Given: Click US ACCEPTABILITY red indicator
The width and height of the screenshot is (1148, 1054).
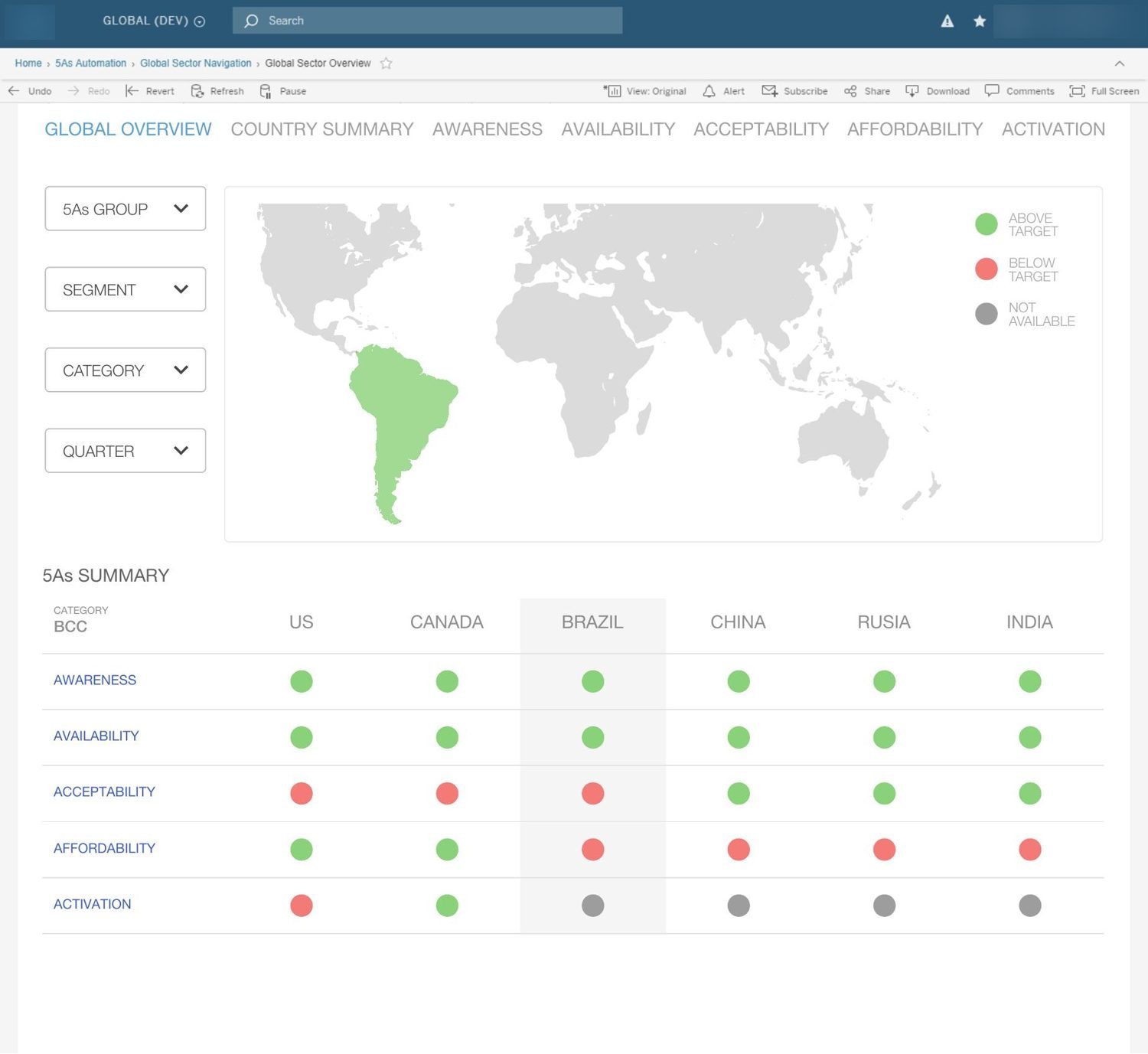Looking at the screenshot, I should point(302,794).
